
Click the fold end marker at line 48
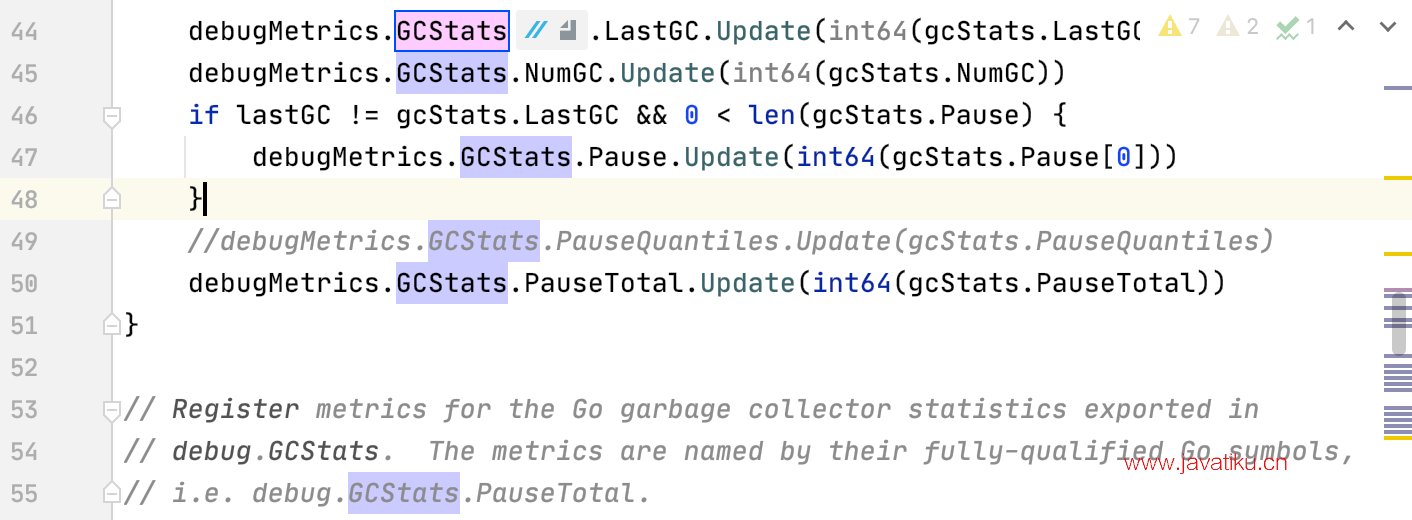tap(112, 199)
